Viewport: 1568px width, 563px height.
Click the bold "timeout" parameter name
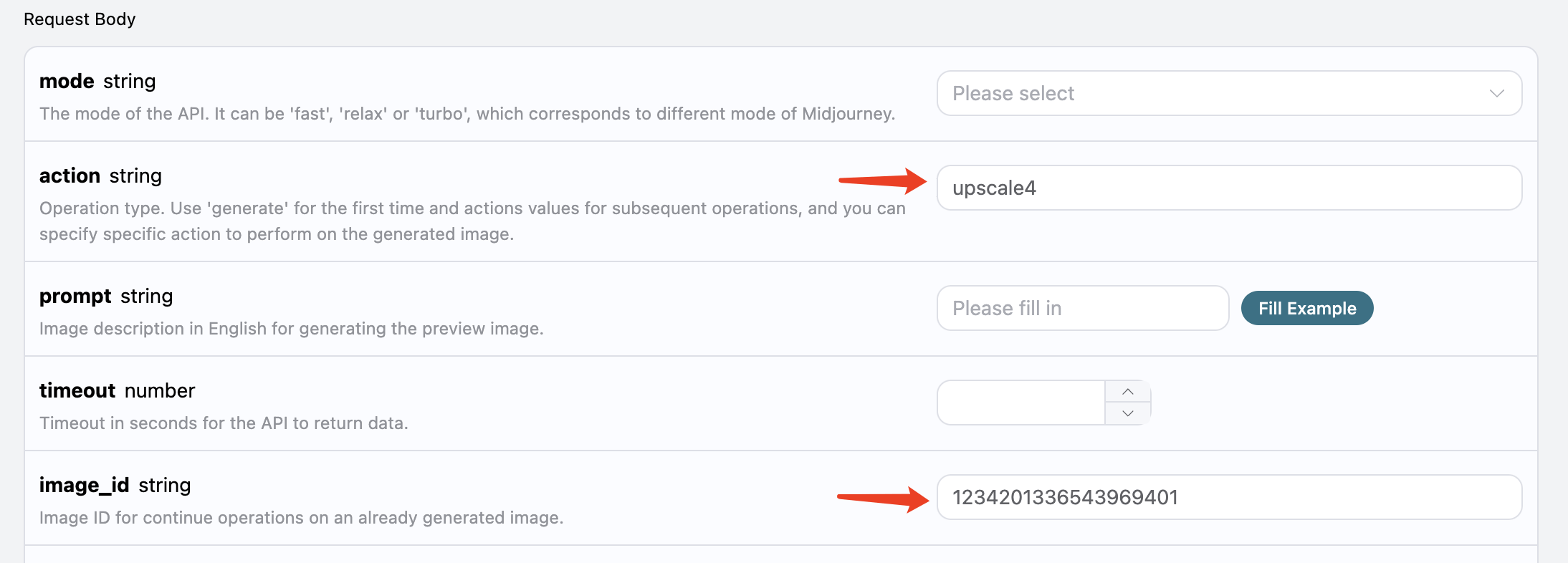77,391
